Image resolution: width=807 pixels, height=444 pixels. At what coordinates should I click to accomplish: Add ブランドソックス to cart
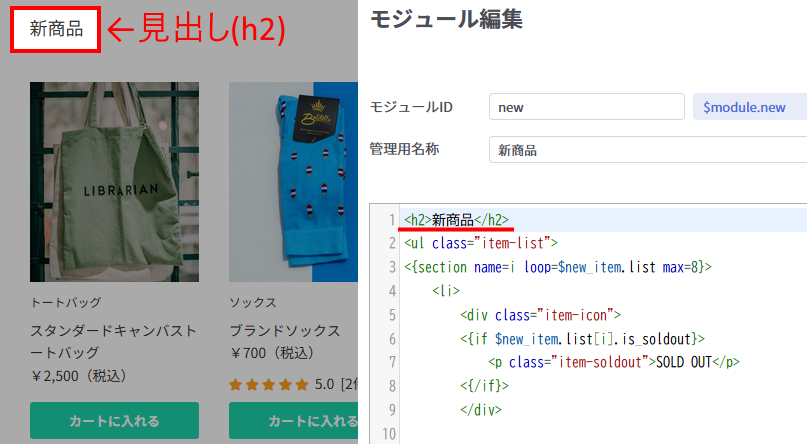pyautogui.click(x=293, y=420)
